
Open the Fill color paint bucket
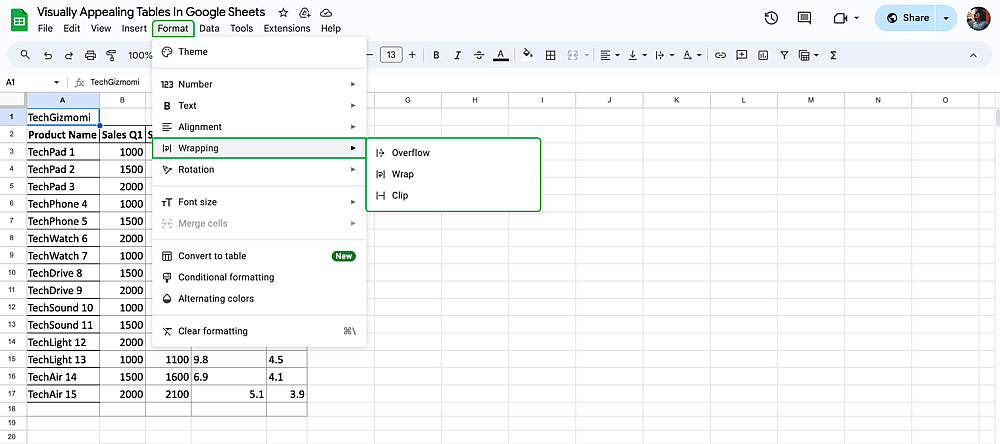click(x=527, y=55)
